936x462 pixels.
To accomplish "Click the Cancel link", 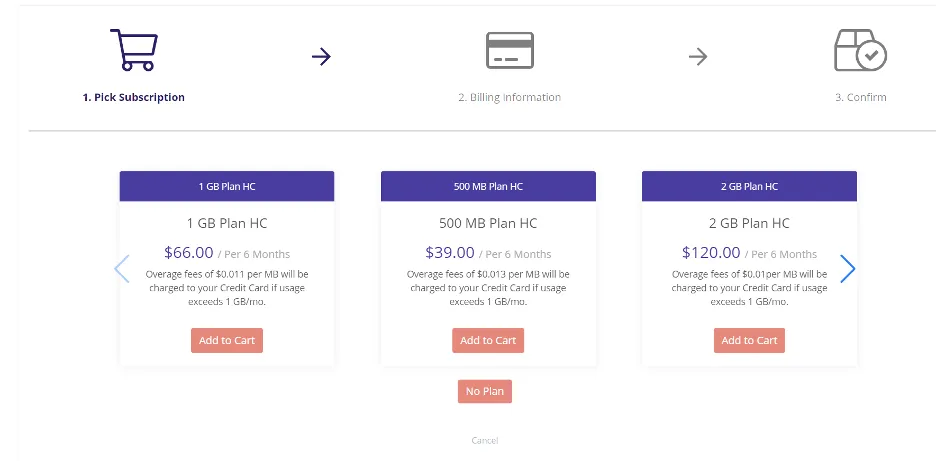I will [485, 441].
